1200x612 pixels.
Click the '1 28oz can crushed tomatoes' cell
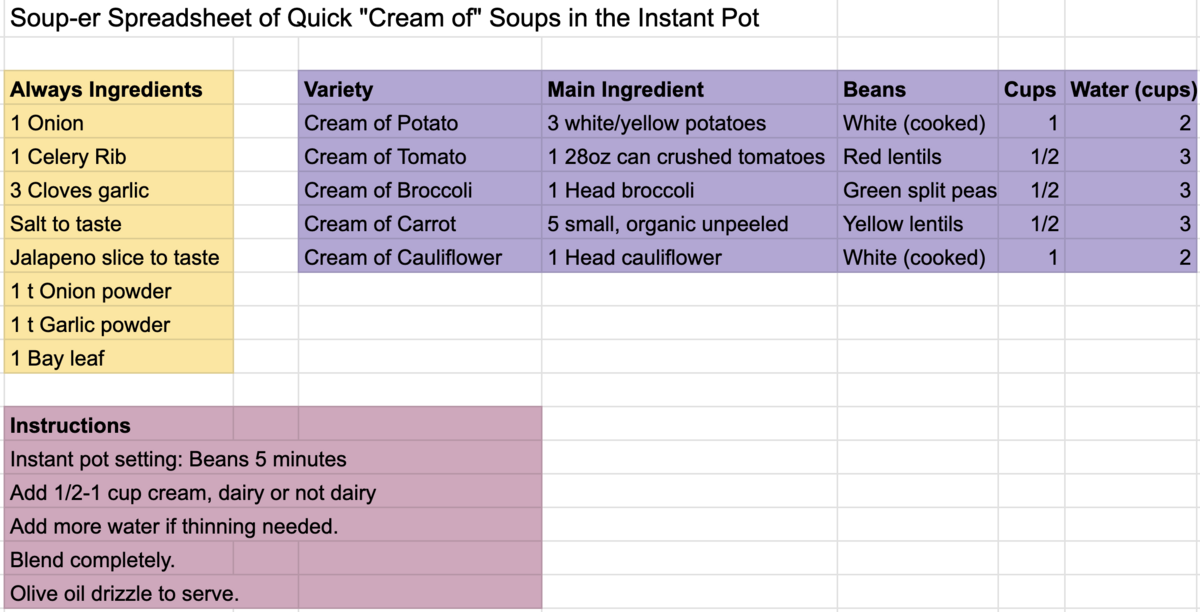[x=690, y=156]
